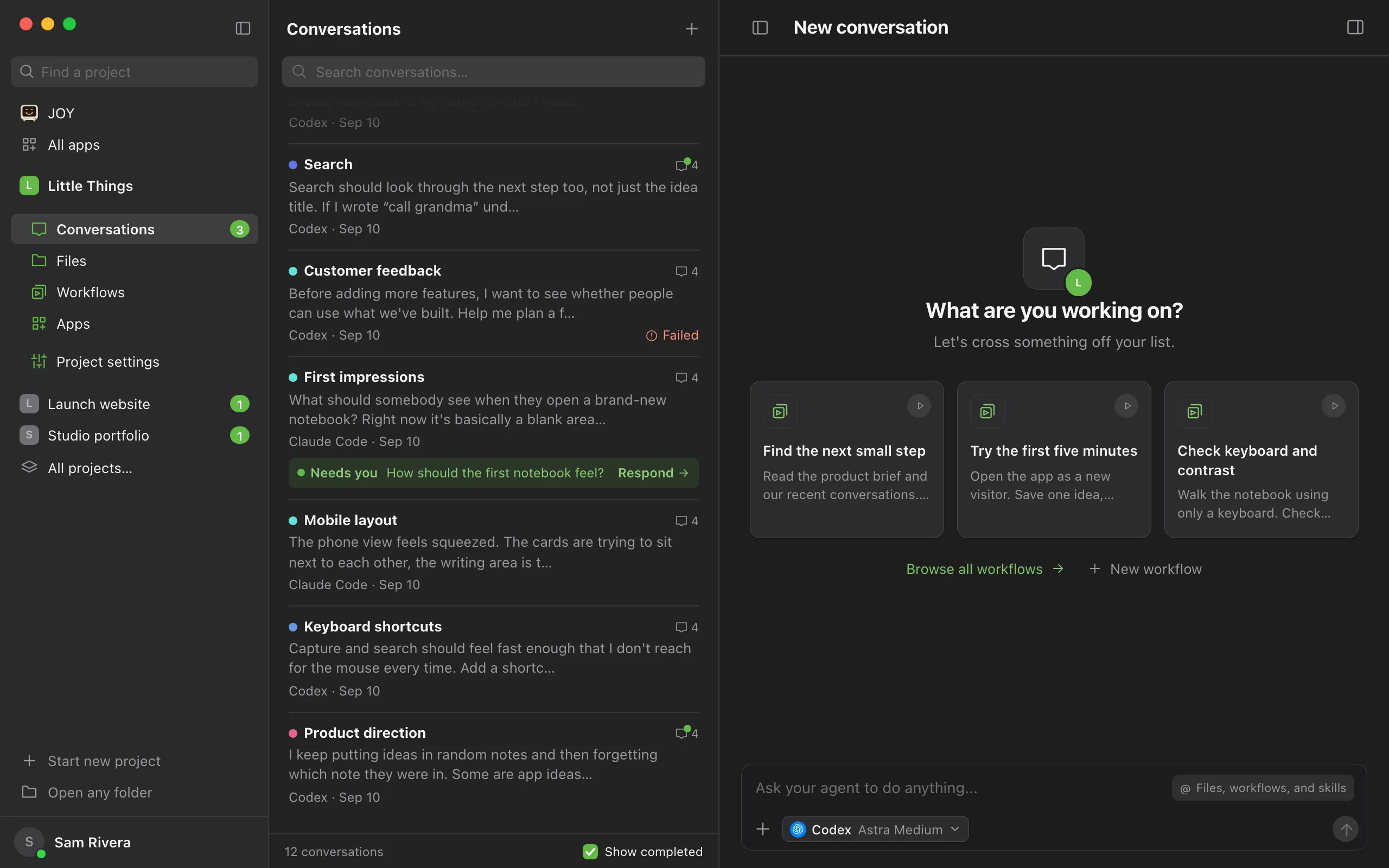
Task: Toggle the Show completed checkbox
Action: point(590,851)
